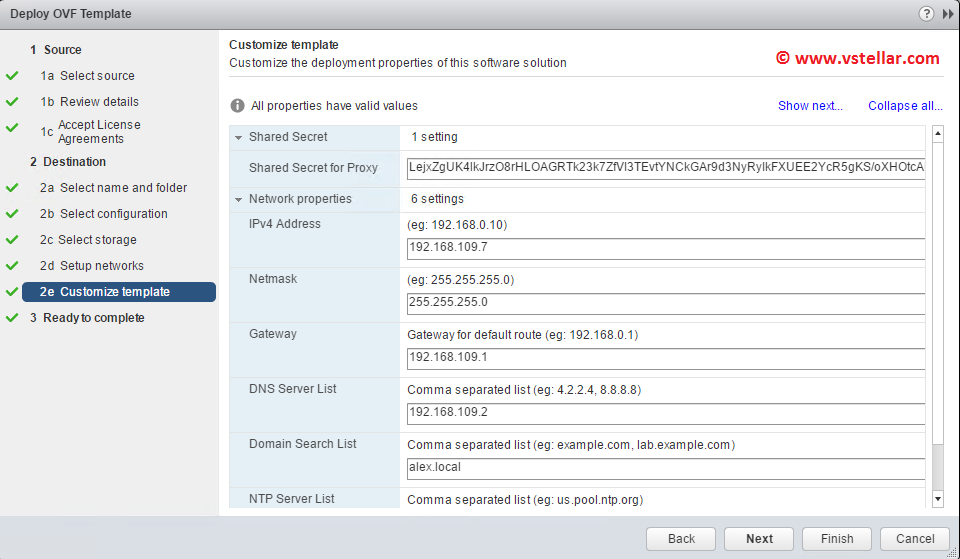The image size is (960, 559).
Task: Click scrollbar up arrow in properties list
Action: click(x=937, y=133)
